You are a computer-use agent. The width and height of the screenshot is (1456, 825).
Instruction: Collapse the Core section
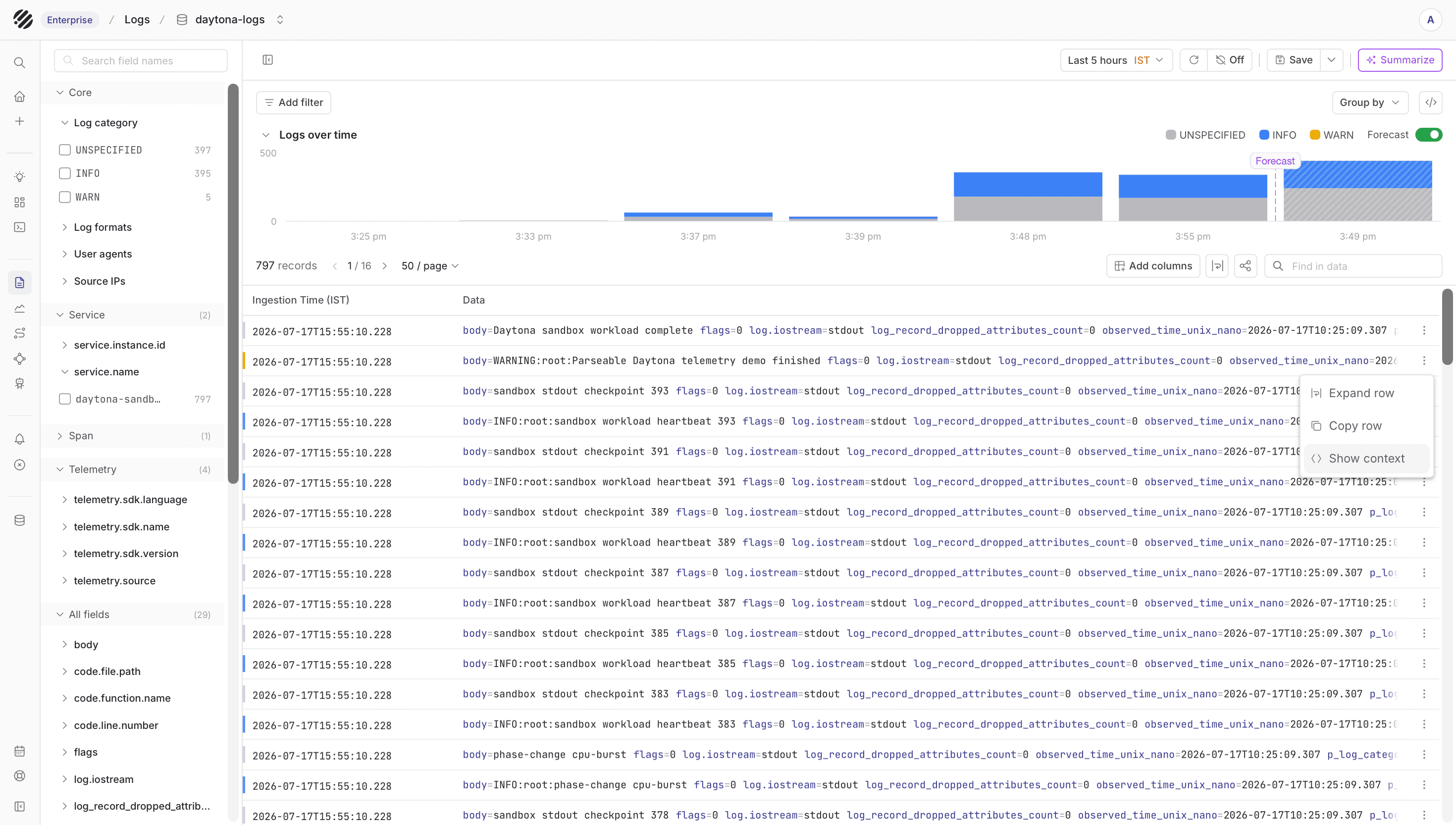60,93
